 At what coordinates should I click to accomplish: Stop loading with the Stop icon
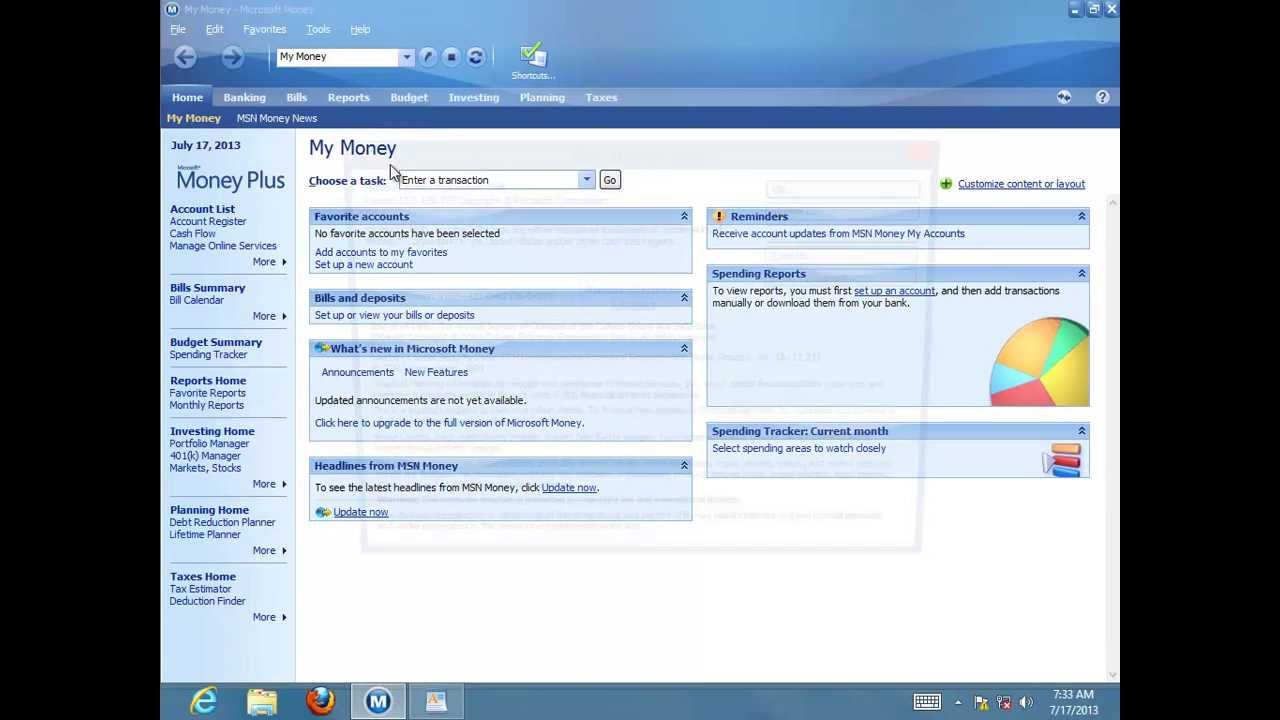pos(451,57)
